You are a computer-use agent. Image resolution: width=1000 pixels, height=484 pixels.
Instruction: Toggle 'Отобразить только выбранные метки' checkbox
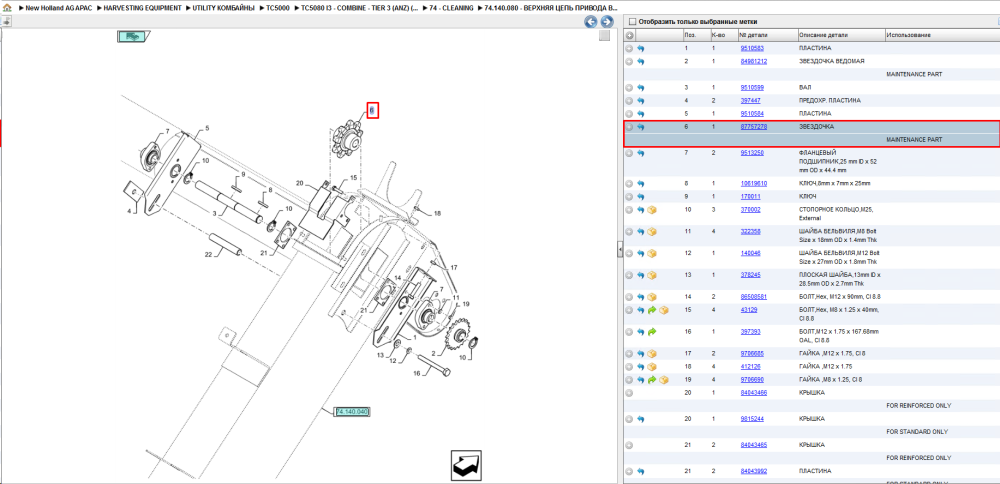click(x=633, y=22)
